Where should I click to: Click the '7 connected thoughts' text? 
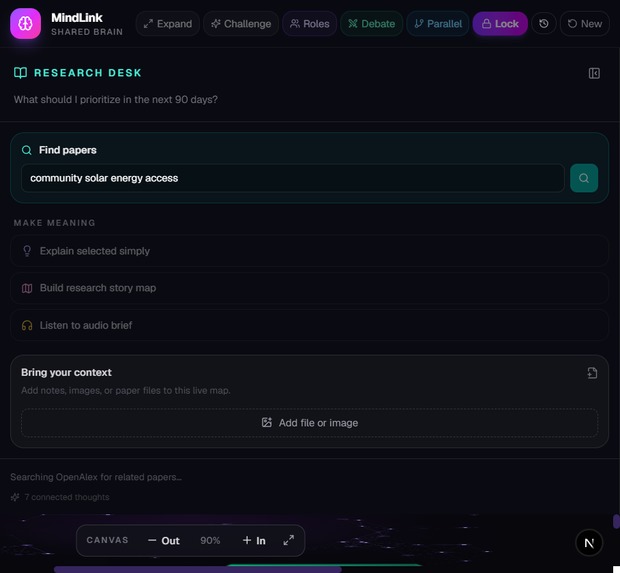click(x=67, y=497)
